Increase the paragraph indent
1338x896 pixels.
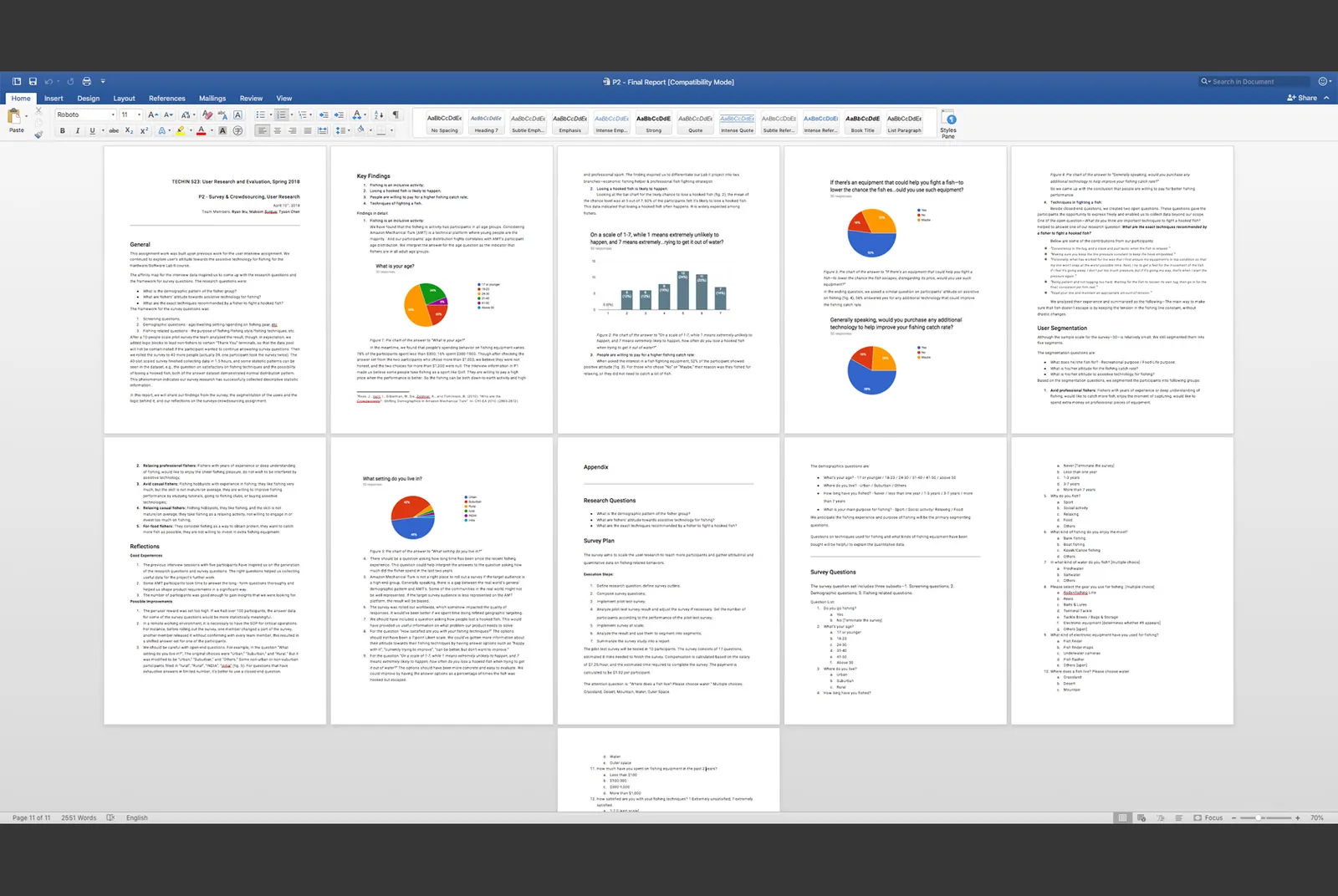pos(339,115)
